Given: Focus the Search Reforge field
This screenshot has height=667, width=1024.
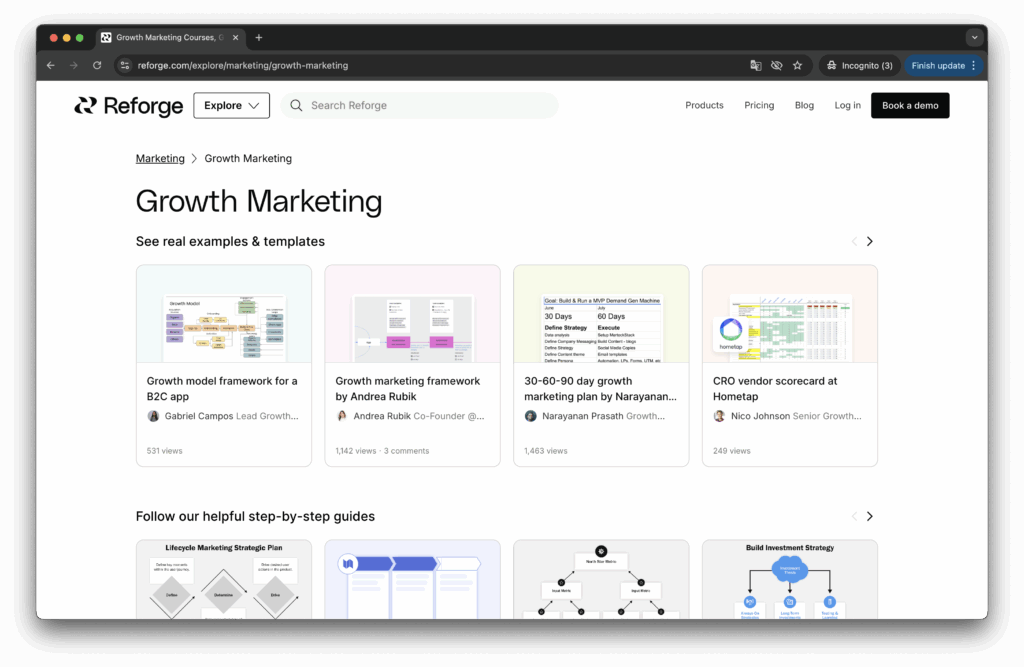Looking at the screenshot, I should coord(419,105).
